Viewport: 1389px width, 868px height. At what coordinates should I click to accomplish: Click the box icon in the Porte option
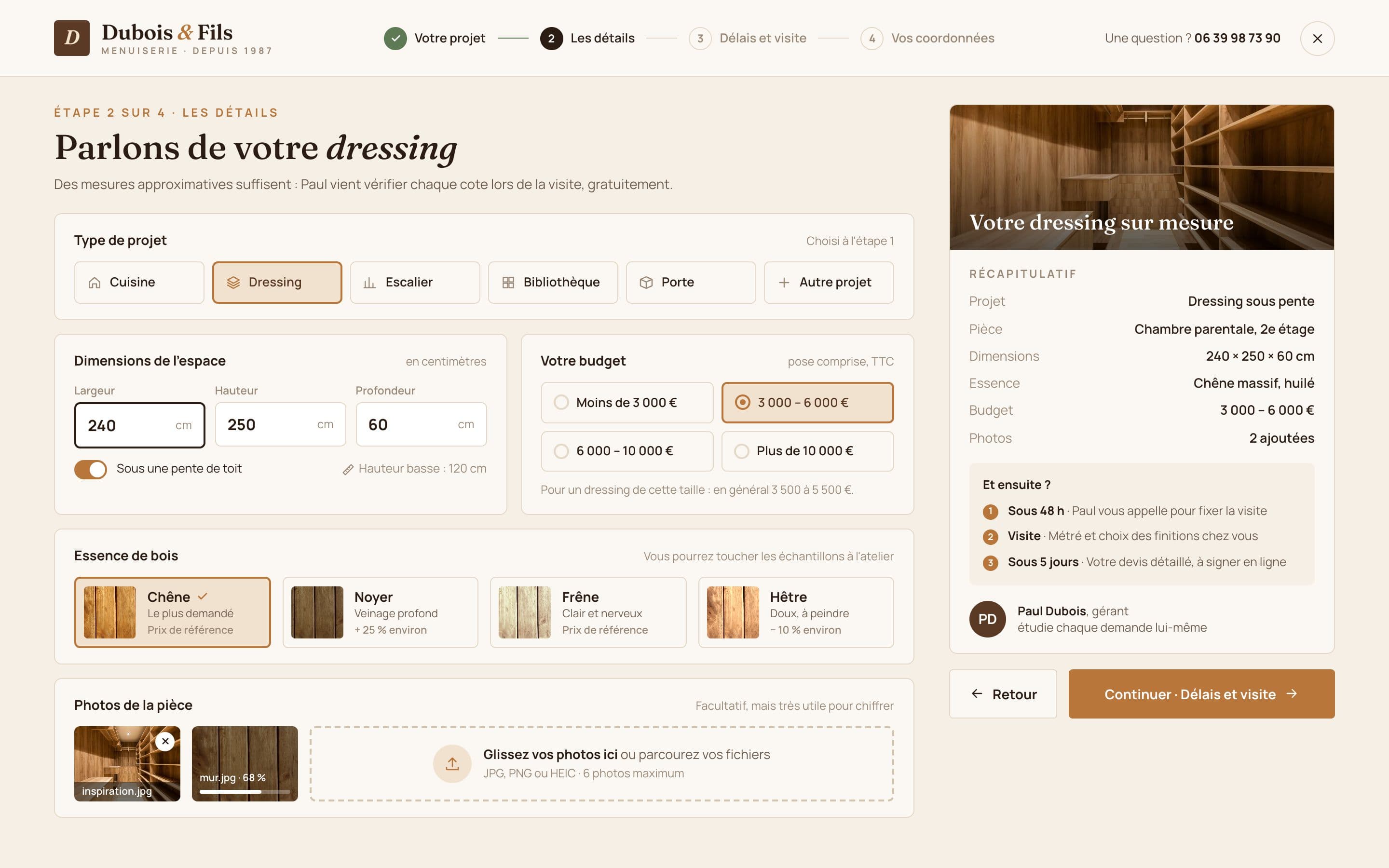646,283
